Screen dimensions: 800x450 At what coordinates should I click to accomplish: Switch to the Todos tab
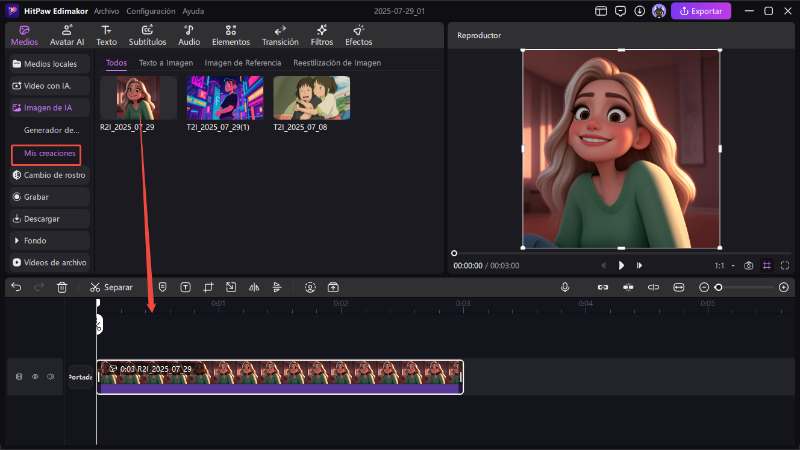(x=116, y=63)
